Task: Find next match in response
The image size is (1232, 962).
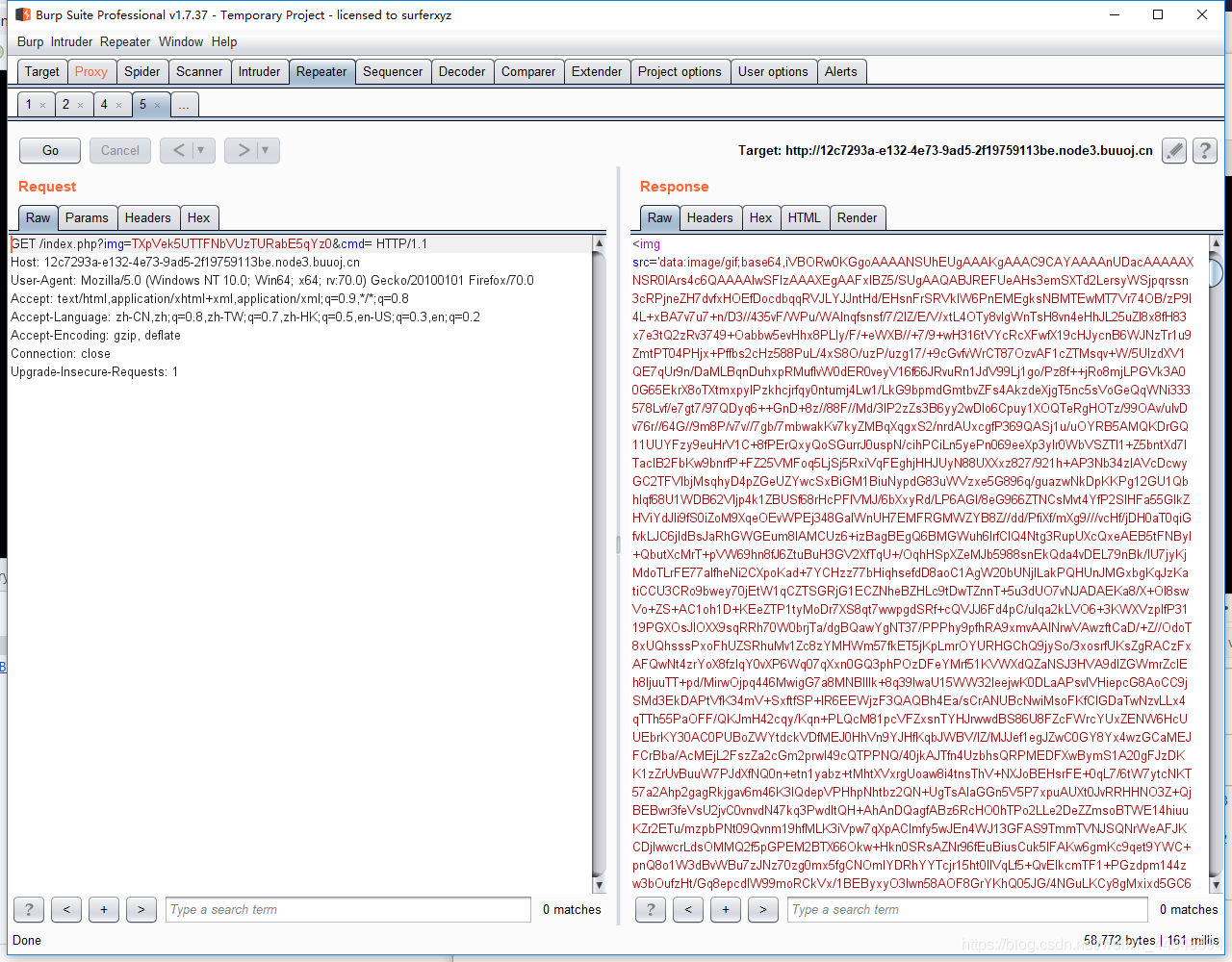Action: coord(763,909)
